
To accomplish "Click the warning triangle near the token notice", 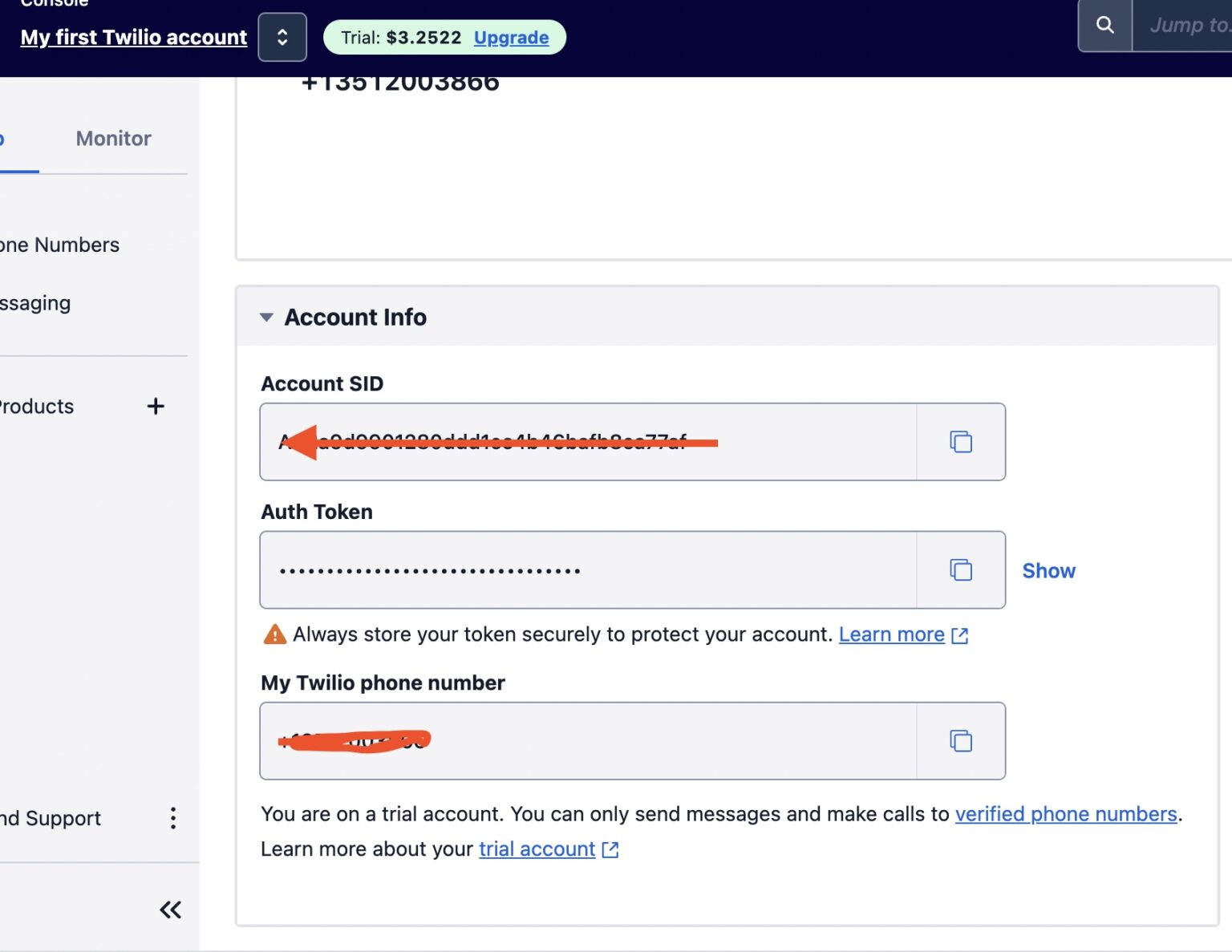I will coord(274,634).
